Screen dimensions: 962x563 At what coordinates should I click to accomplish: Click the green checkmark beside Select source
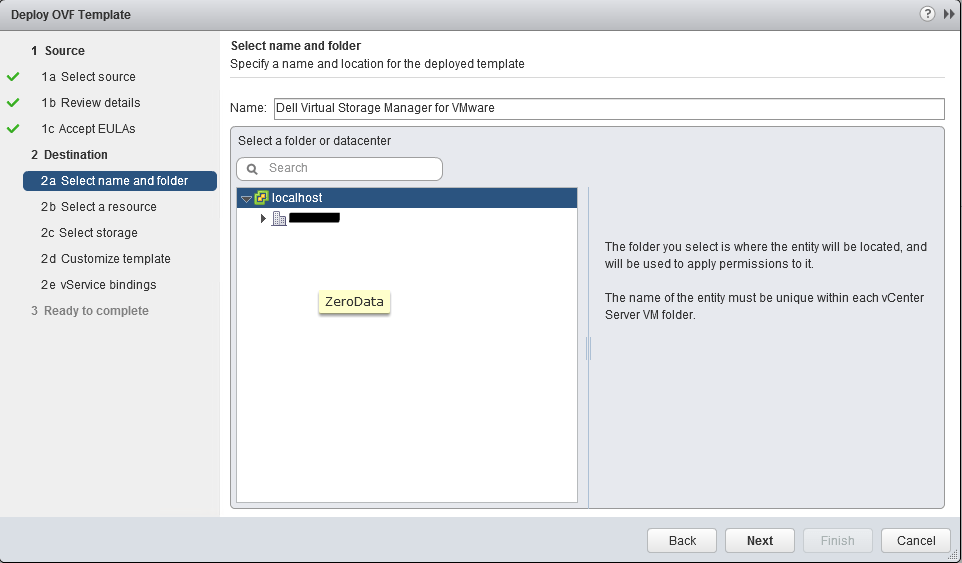coord(13,77)
